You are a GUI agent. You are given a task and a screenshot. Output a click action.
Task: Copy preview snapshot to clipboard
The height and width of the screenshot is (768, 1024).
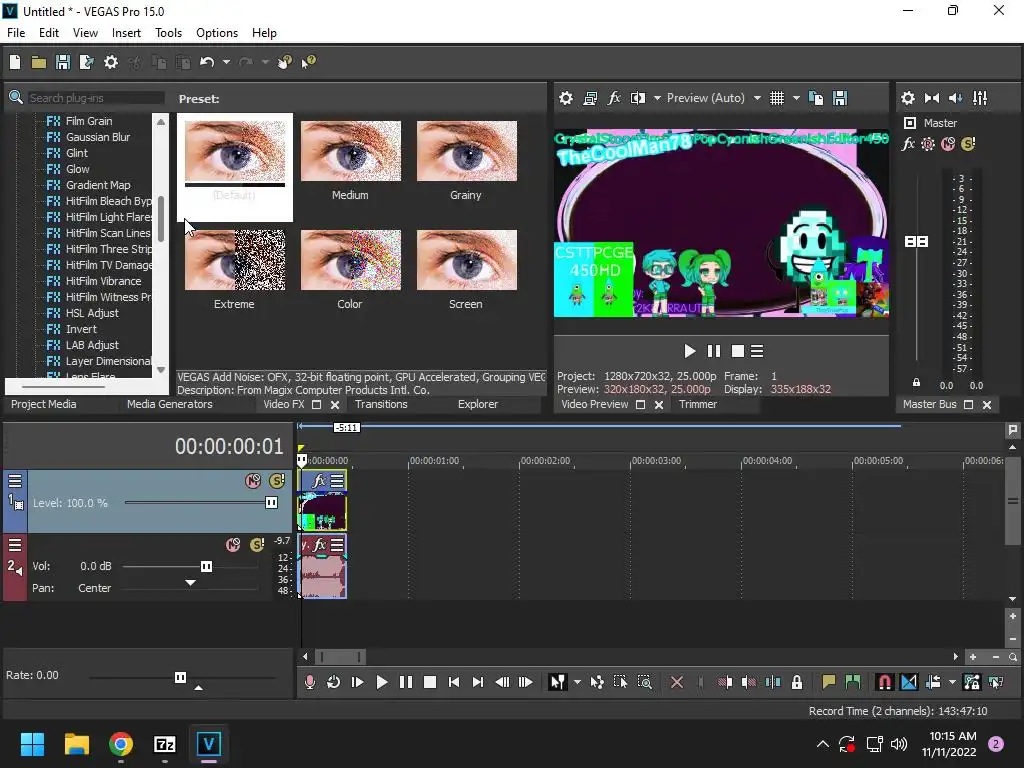pyautogui.click(x=816, y=98)
